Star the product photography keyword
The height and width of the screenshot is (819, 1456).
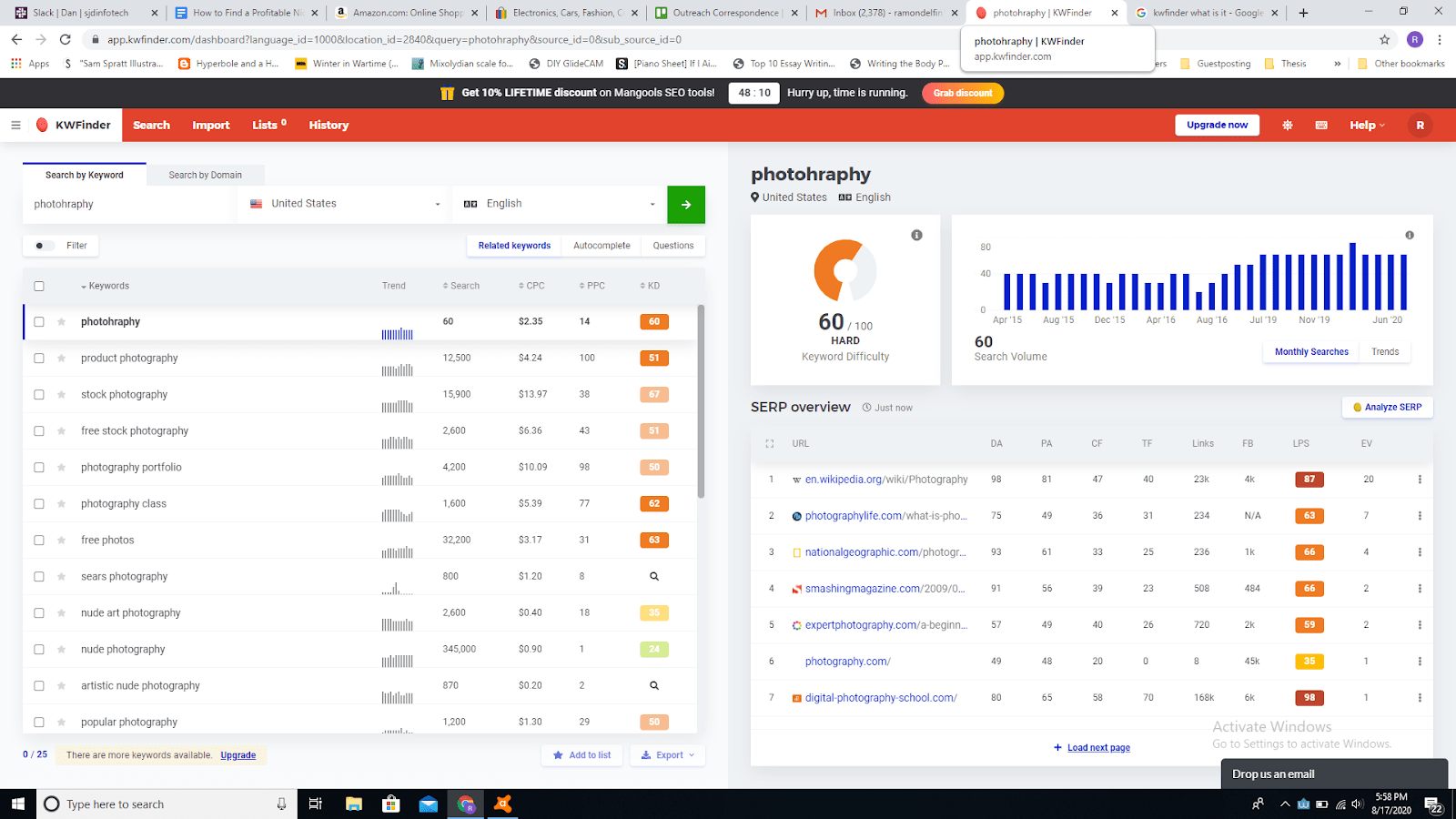(x=61, y=358)
